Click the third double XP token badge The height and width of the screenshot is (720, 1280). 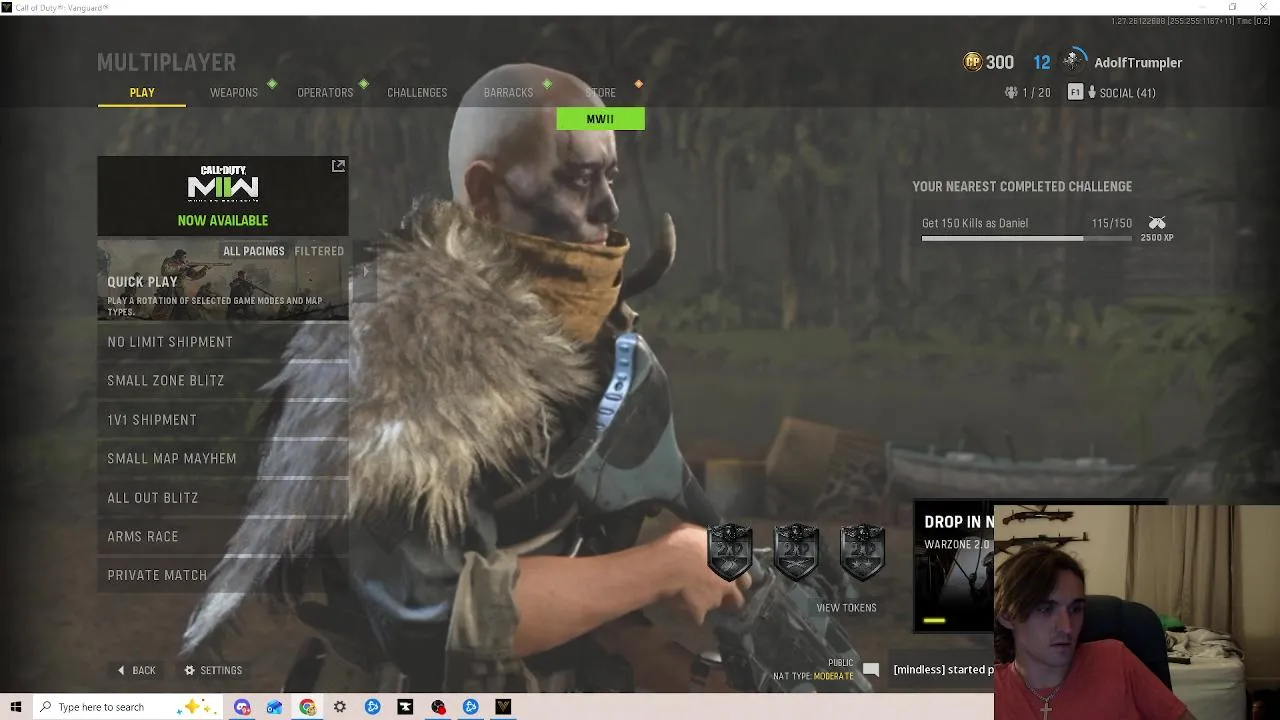(x=862, y=551)
